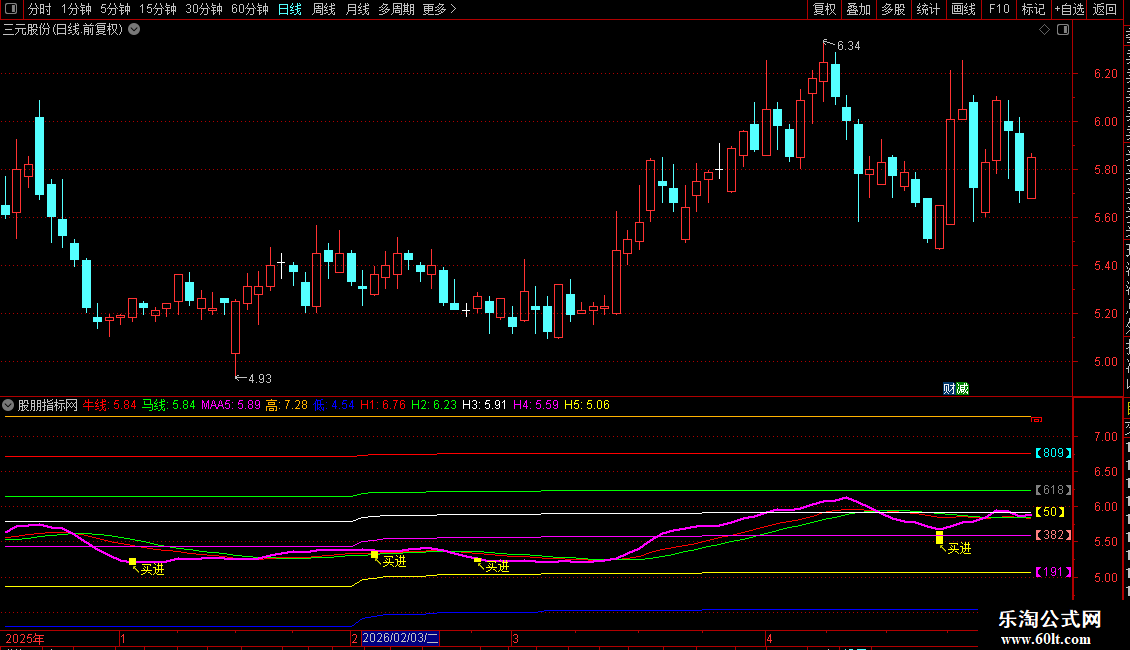Click the 6.20 price axis label

click(x=1105, y=74)
